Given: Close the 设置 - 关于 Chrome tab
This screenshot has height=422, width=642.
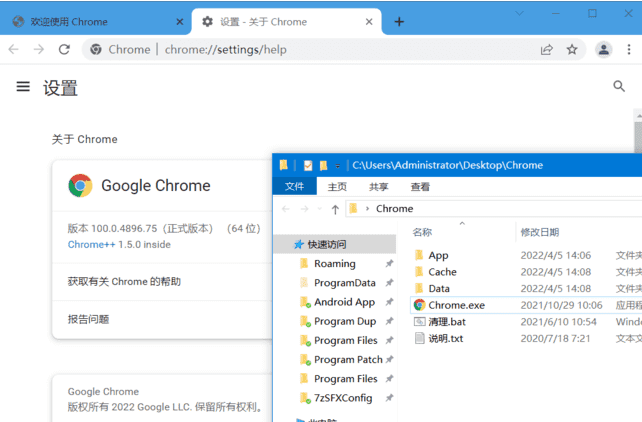Looking at the screenshot, I should [369, 22].
